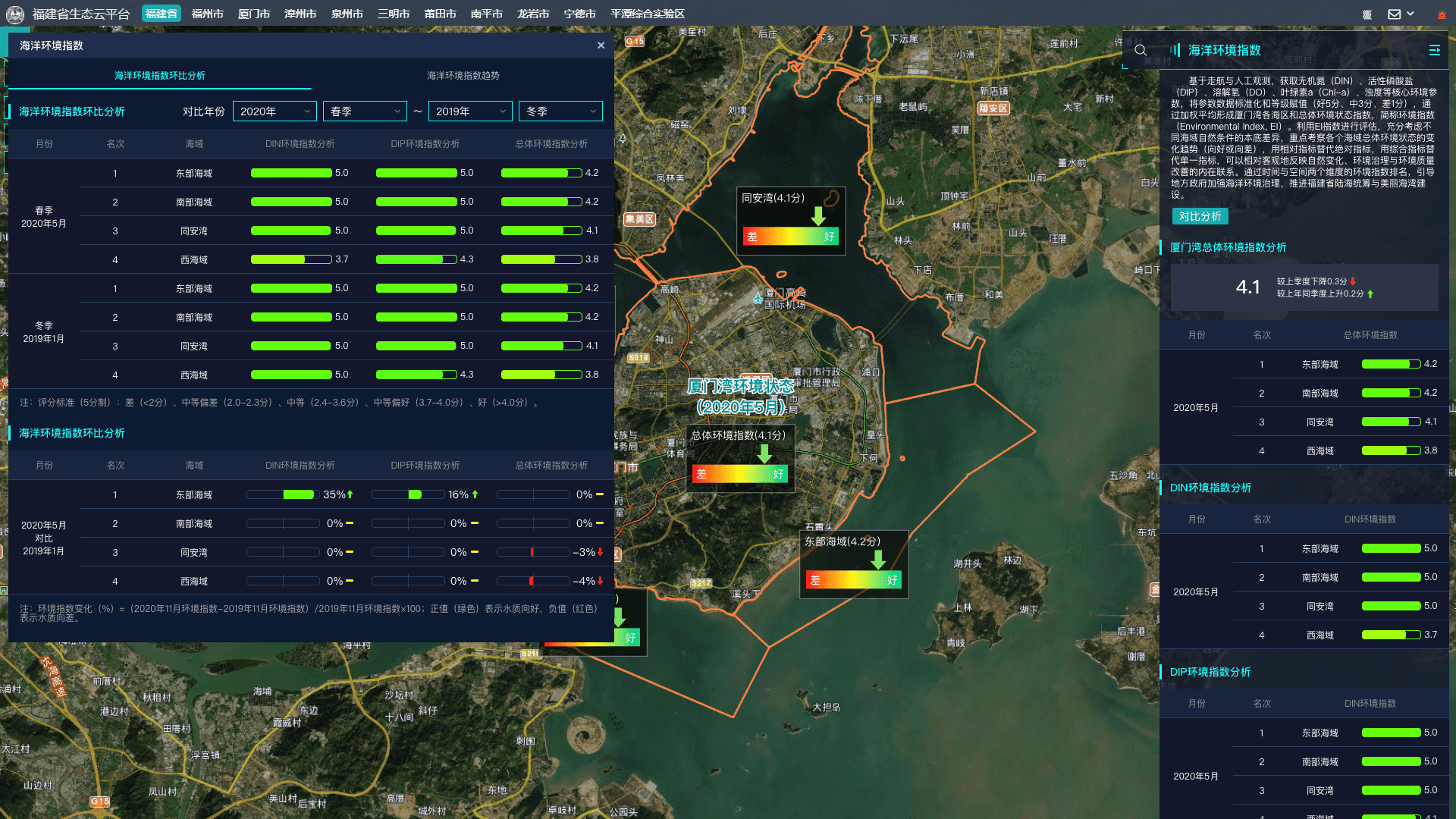Expand the arrow next to mail icon
This screenshot has height=819, width=1456.
pos(1410,14)
